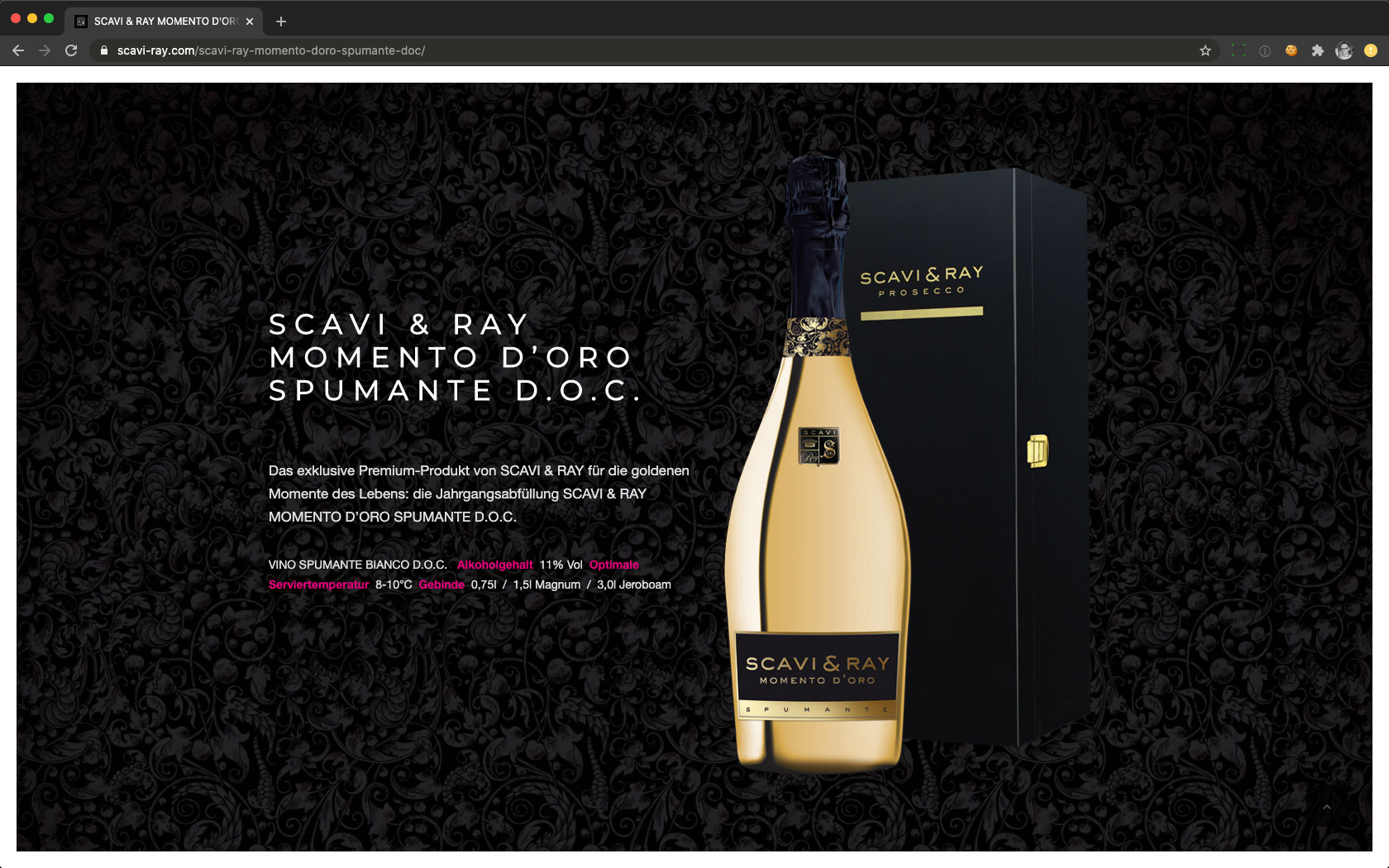This screenshot has width=1389, height=868.
Task: Open the cookie extension icon
Action: 1291,50
